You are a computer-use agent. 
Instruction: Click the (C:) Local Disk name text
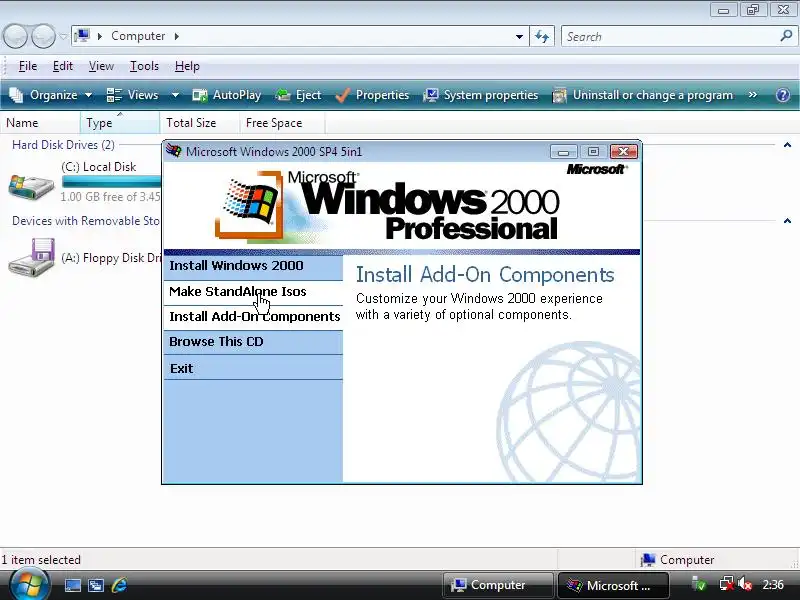pyautogui.click(x=98, y=167)
